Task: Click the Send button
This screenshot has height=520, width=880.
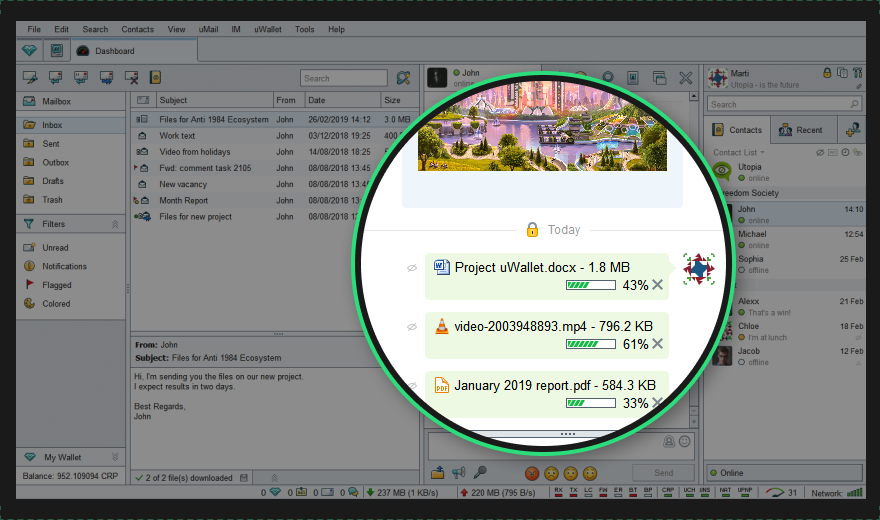Action: click(663, 473)
